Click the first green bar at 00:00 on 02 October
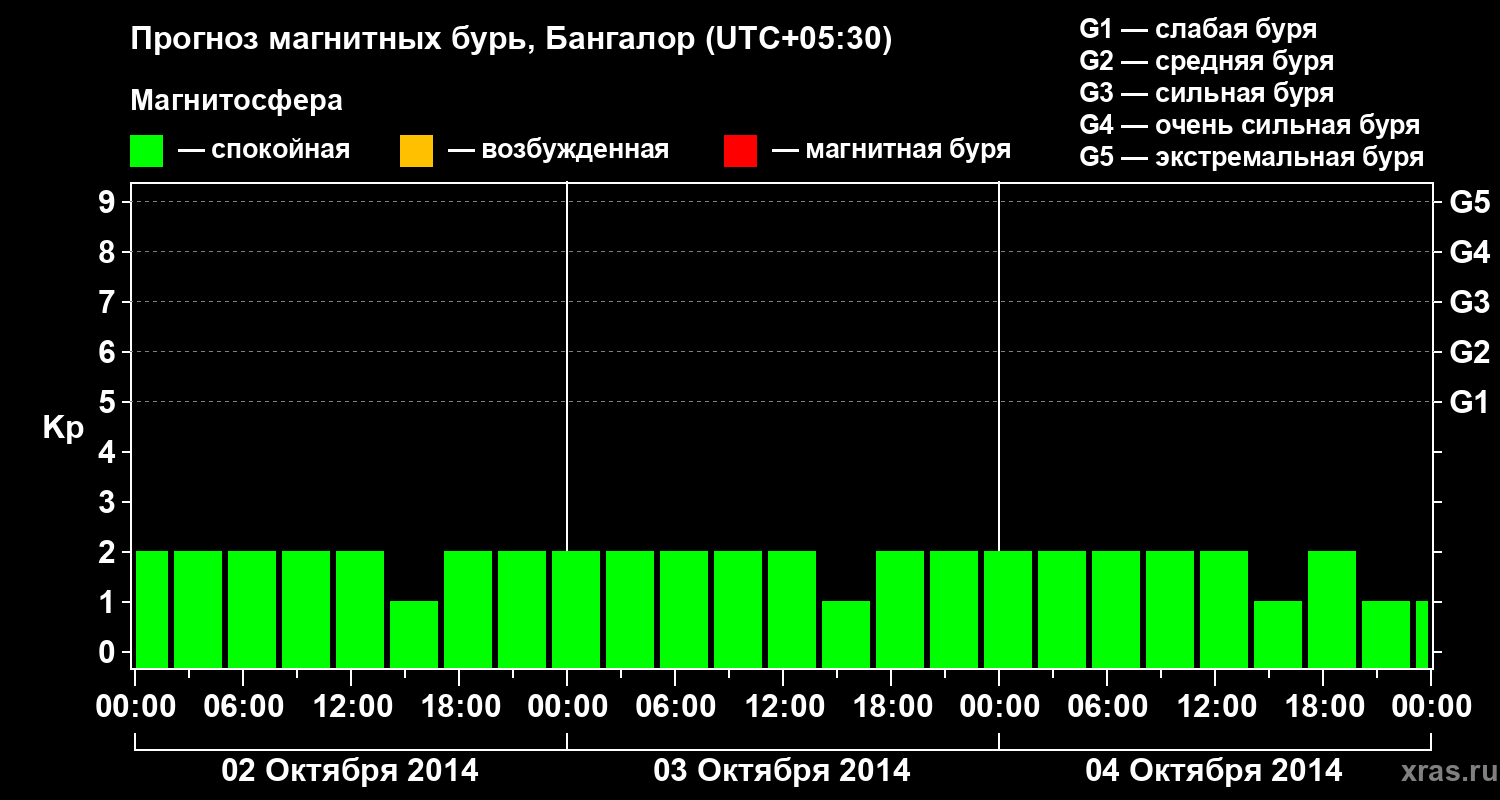Image resolution: width=1500 pixels, height=800 pixels. [152, 609]
